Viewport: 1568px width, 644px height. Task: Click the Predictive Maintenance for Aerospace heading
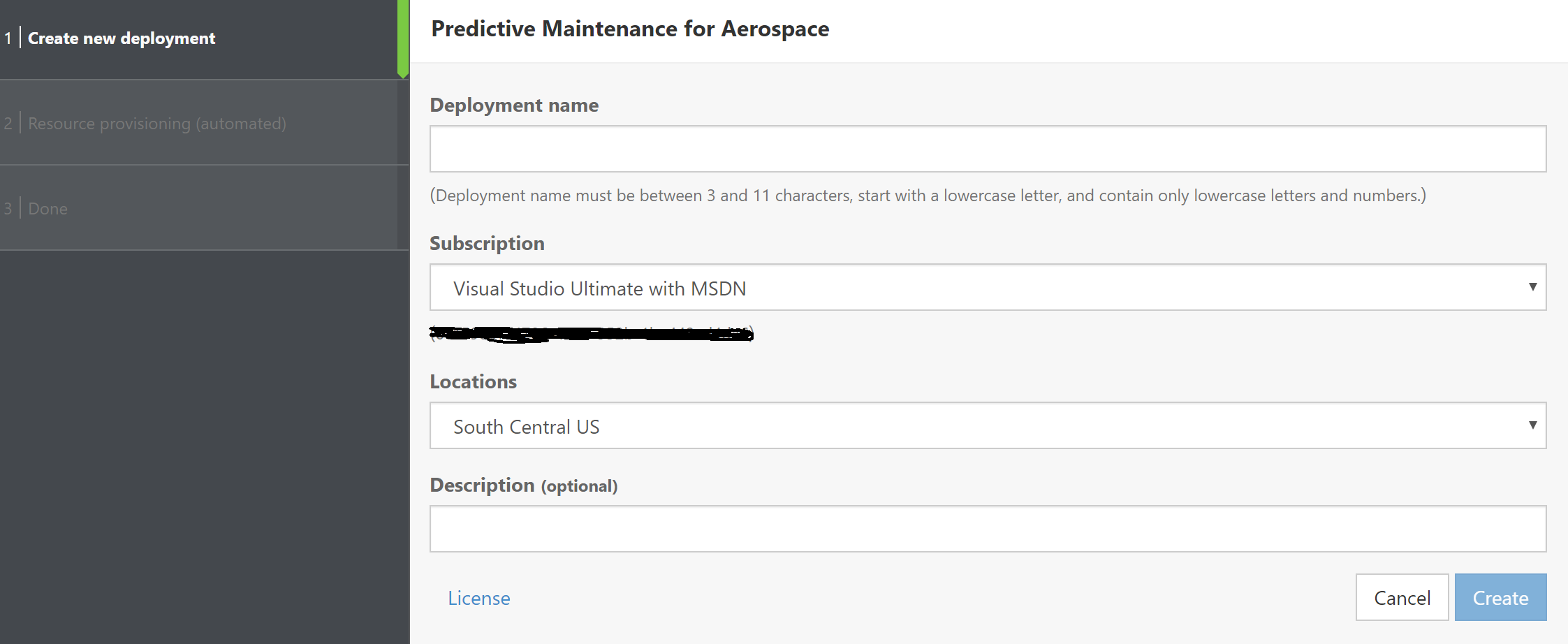click(x=630, y=29)
